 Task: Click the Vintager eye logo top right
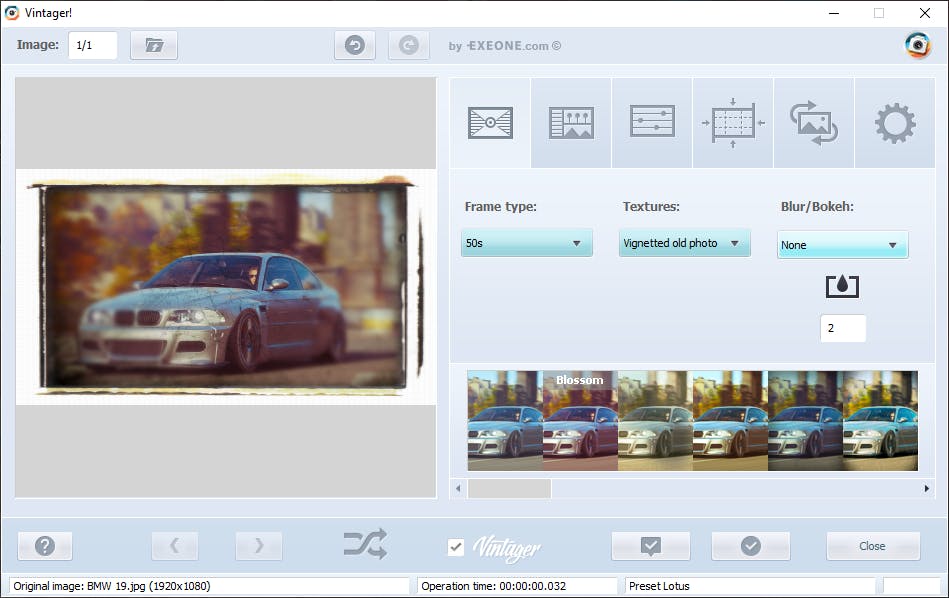[917, 46]
